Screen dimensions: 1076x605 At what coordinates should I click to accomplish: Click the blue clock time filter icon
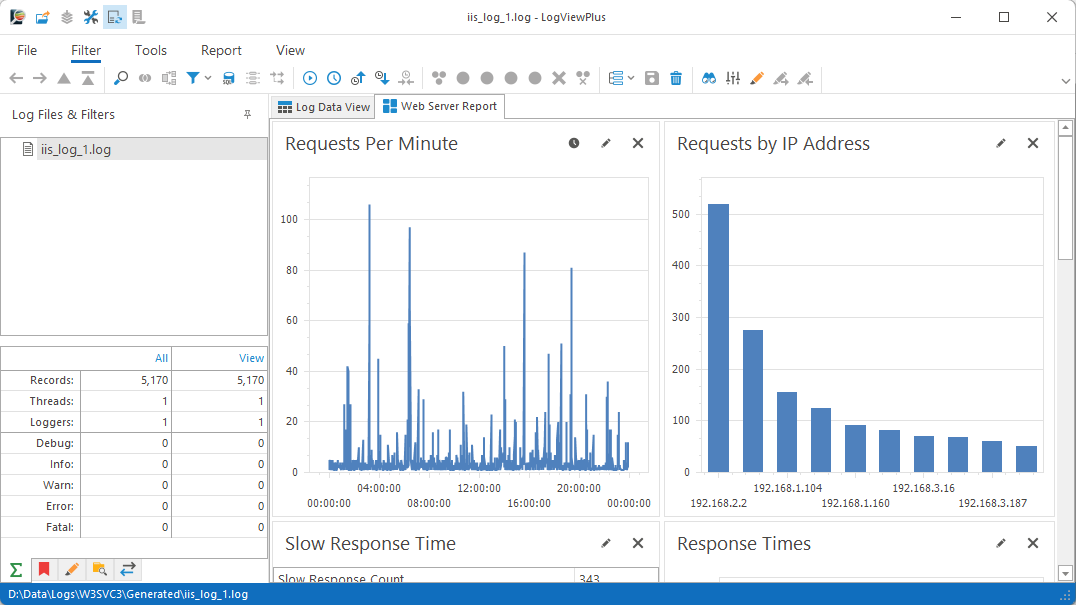pyautogui.click(x=334, y=78)
